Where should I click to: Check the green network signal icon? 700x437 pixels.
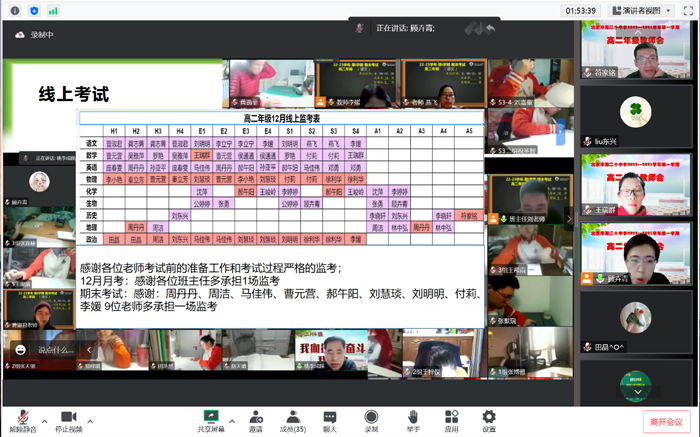point(53,11)
